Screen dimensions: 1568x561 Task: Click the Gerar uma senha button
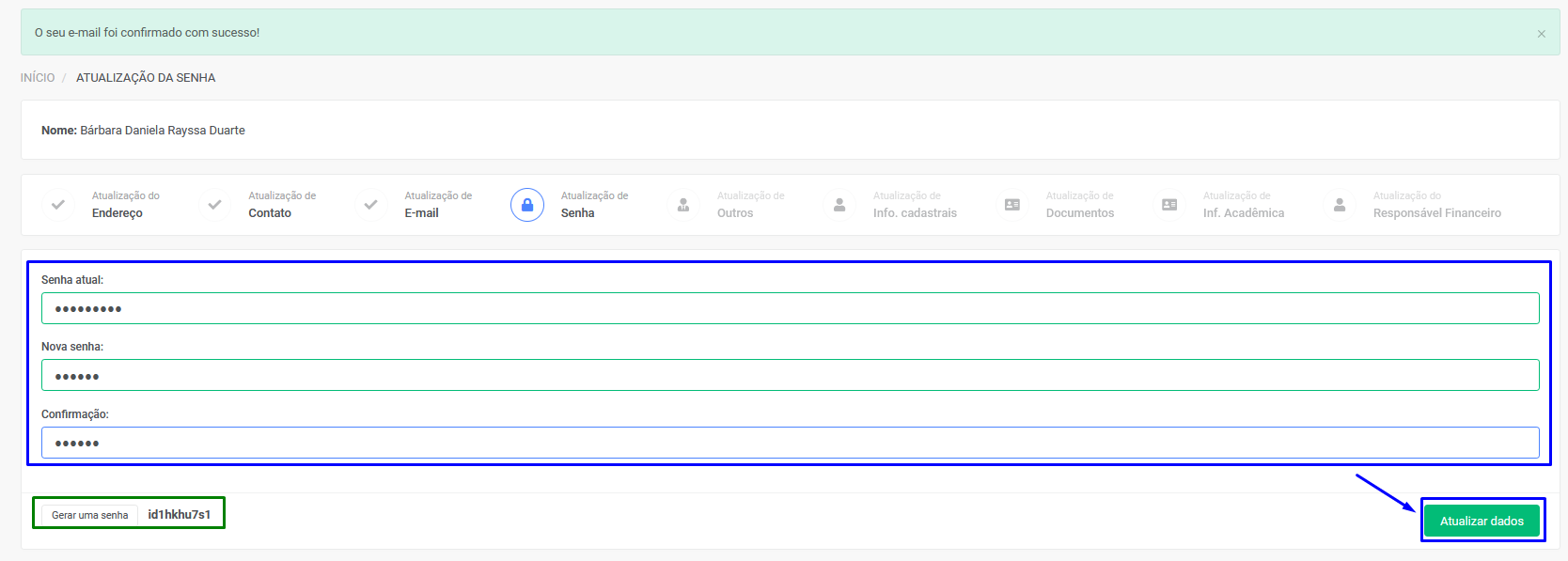point(90,515)
